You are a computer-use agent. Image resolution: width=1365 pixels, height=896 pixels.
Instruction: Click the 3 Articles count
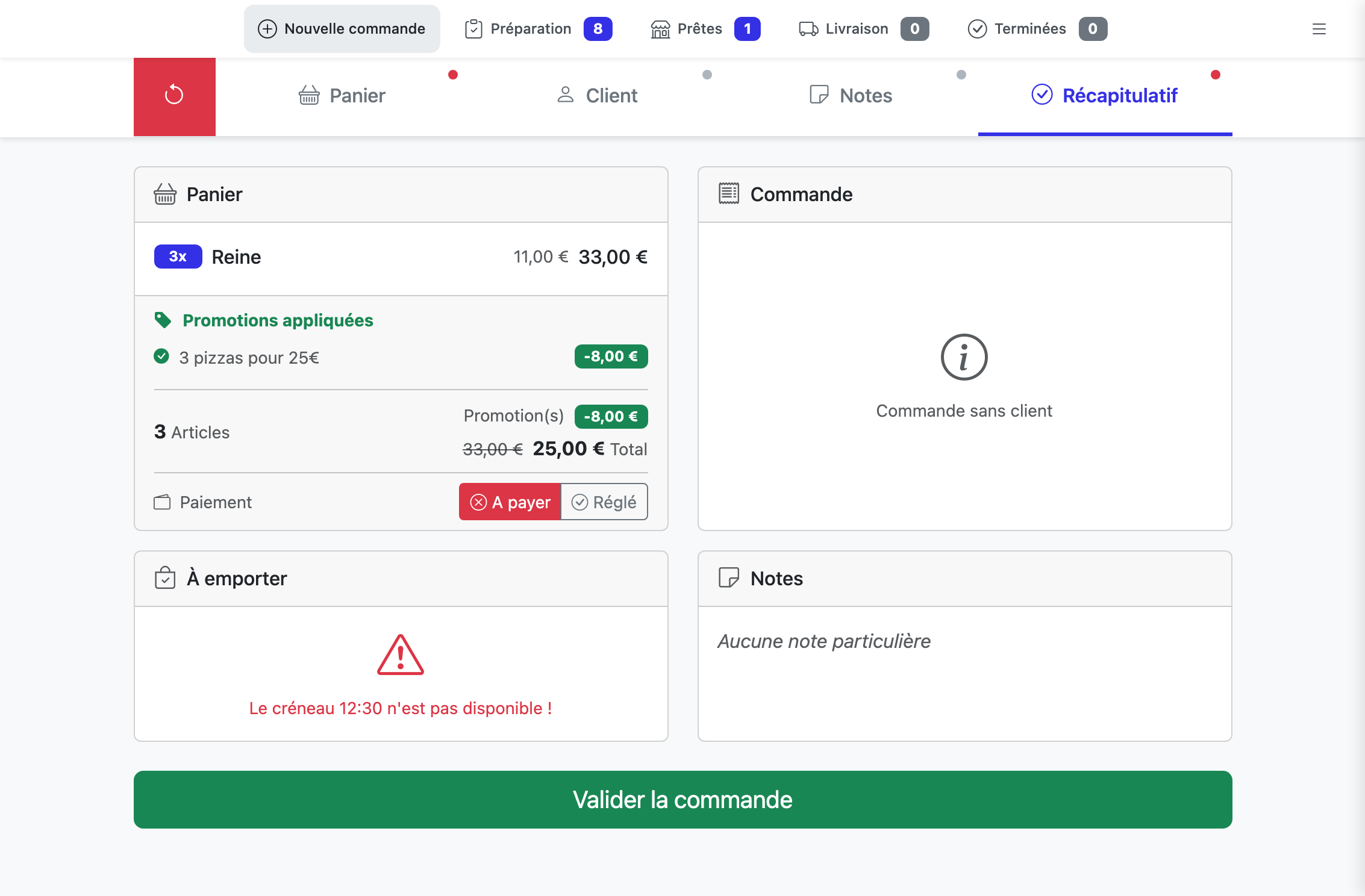pyautogui.click(x=192, y=432)
